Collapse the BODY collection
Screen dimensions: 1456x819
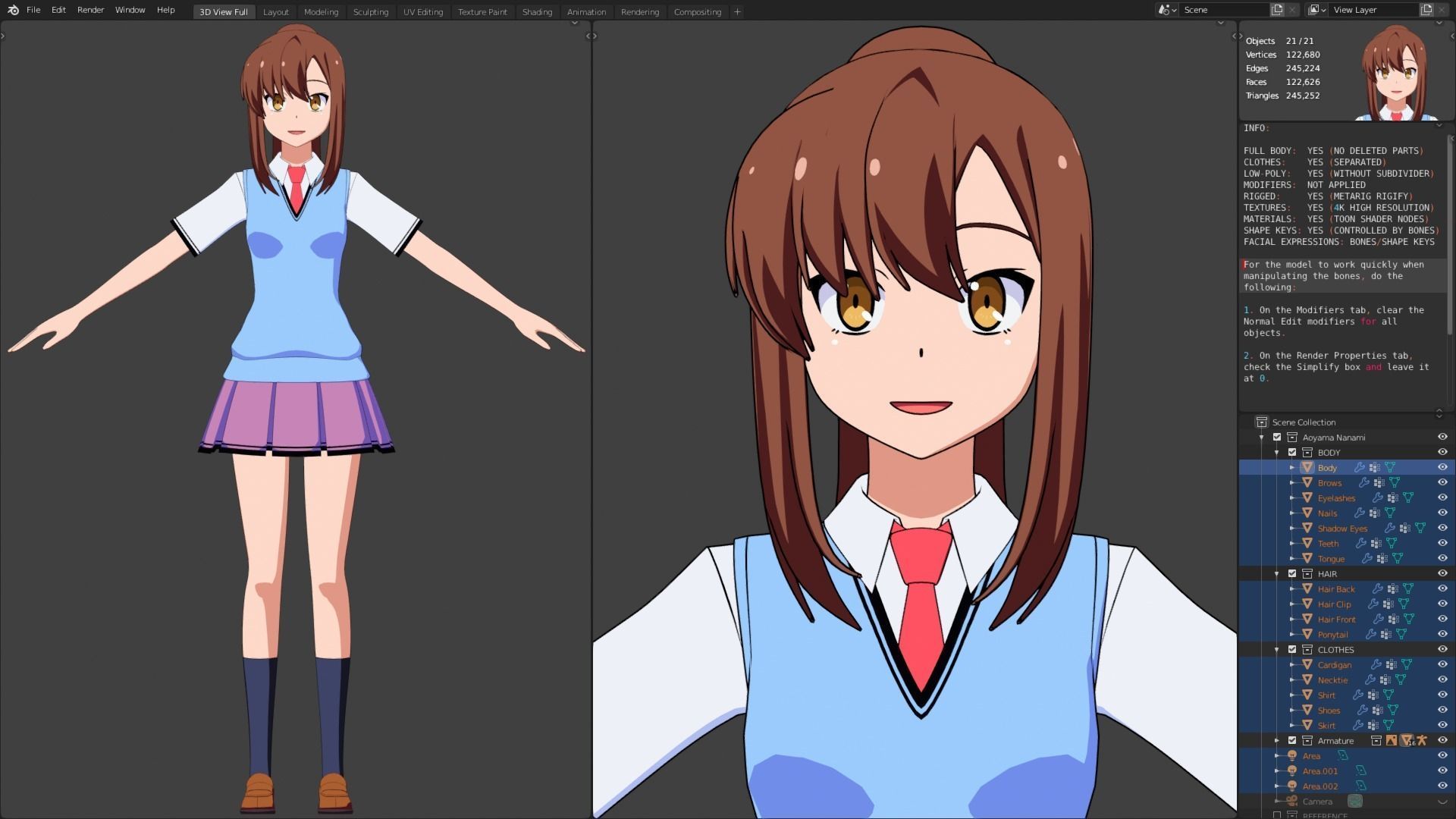point(1277,453)
